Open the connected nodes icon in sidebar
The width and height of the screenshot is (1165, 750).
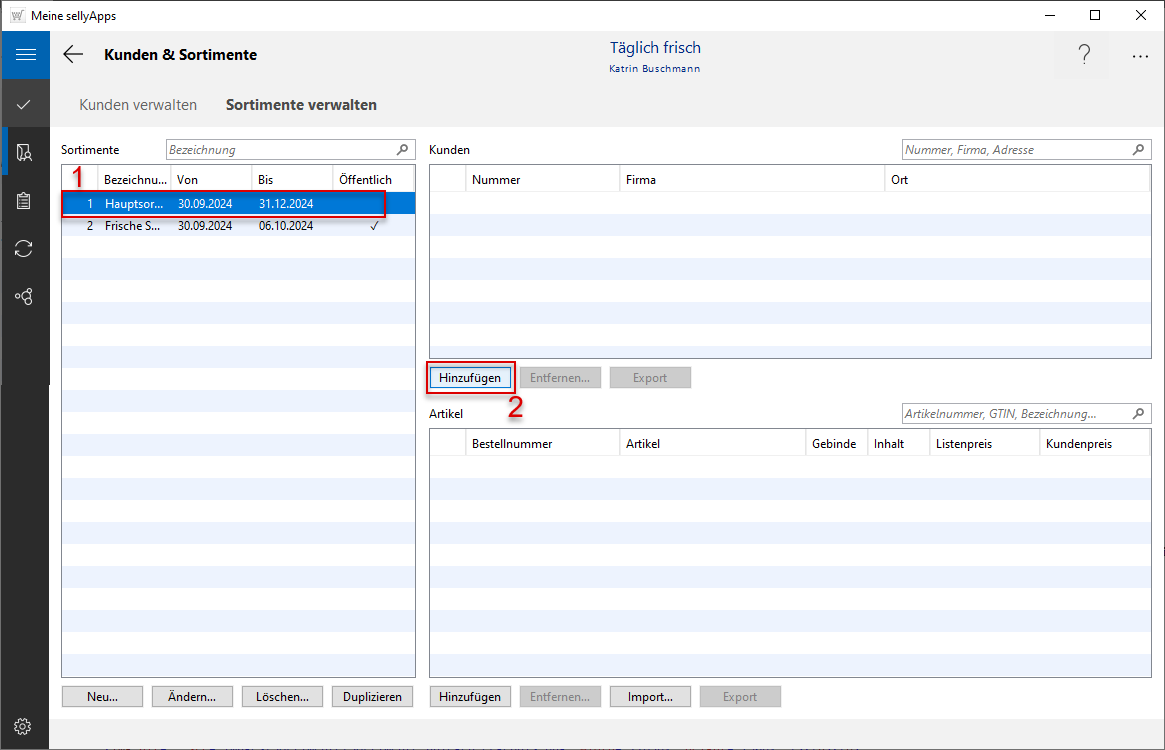(x=25, y=297)
